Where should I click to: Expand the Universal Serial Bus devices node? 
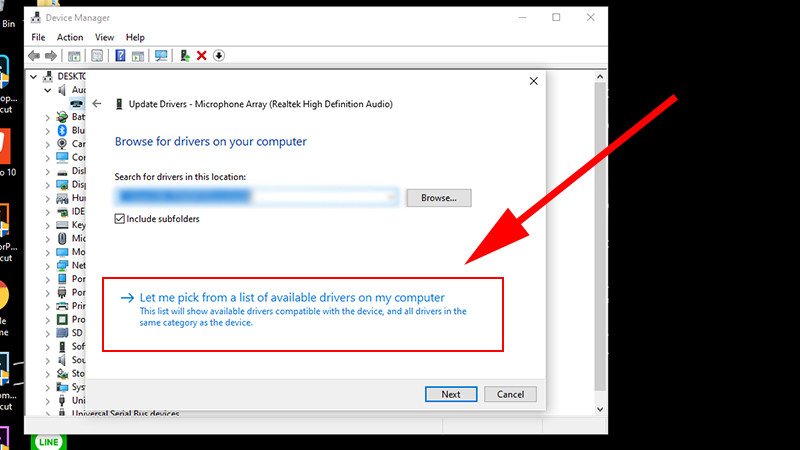point(47,413)
